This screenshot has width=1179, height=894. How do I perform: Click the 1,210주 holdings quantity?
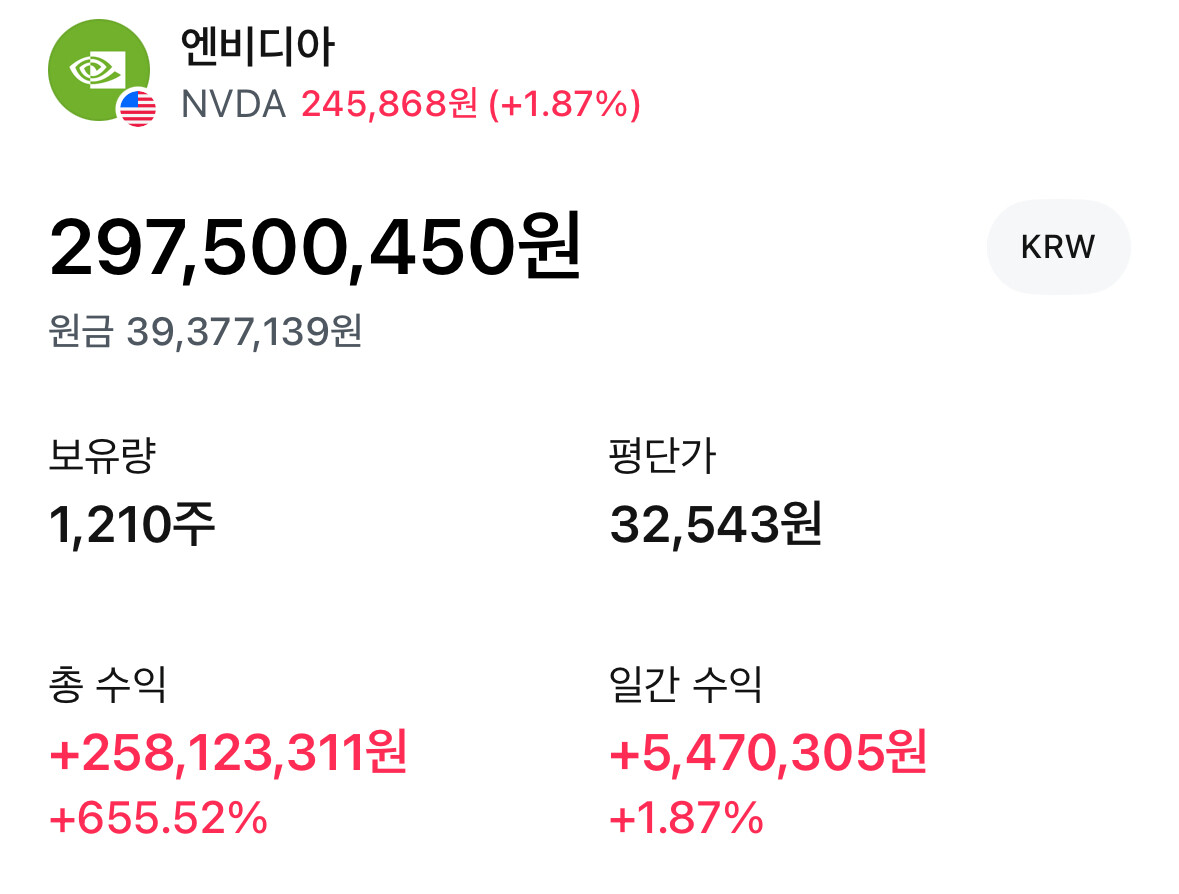(x=132, y=525)
